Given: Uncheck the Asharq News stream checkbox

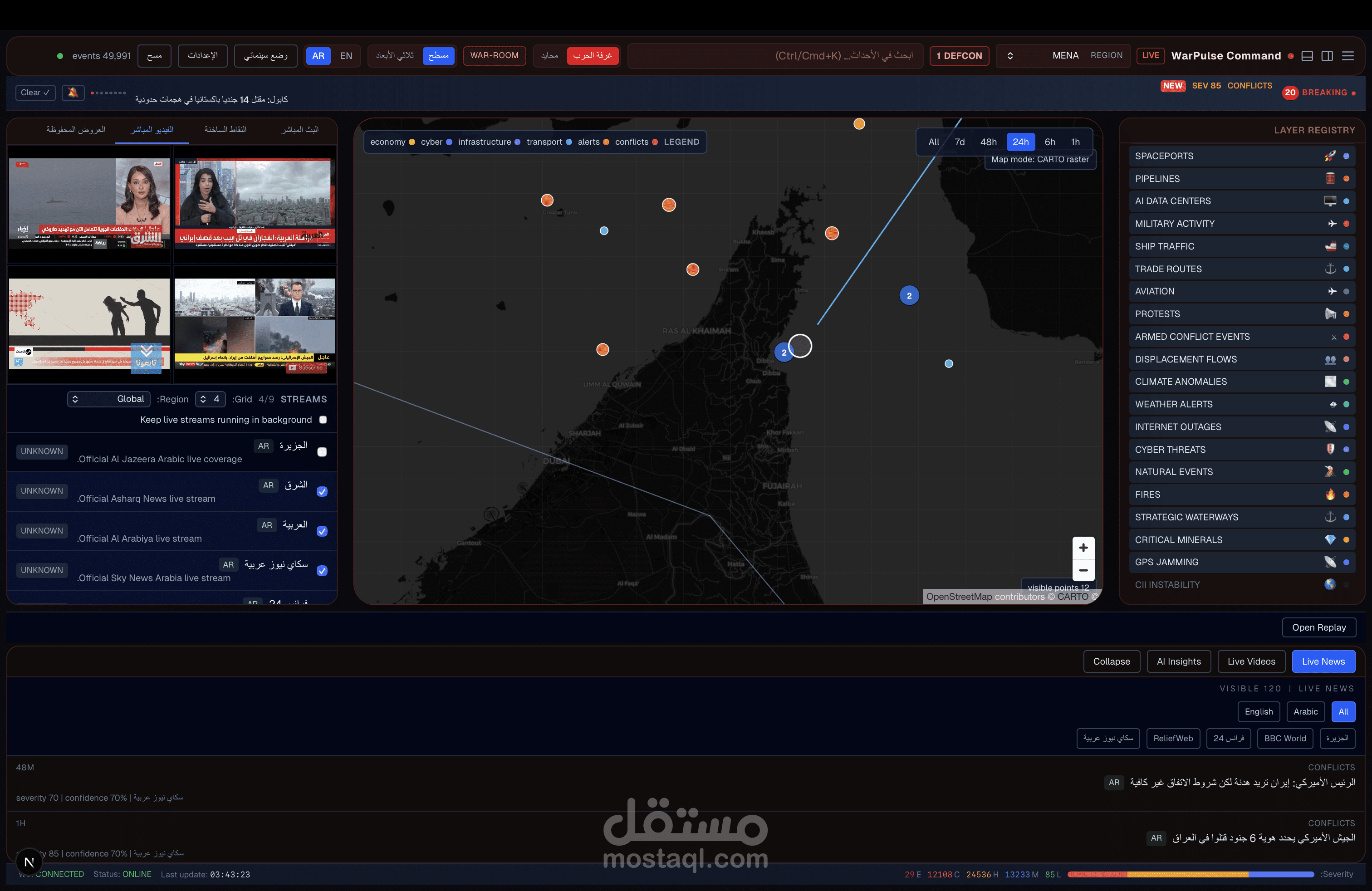Looking at the screenshot, I should 322,492.
